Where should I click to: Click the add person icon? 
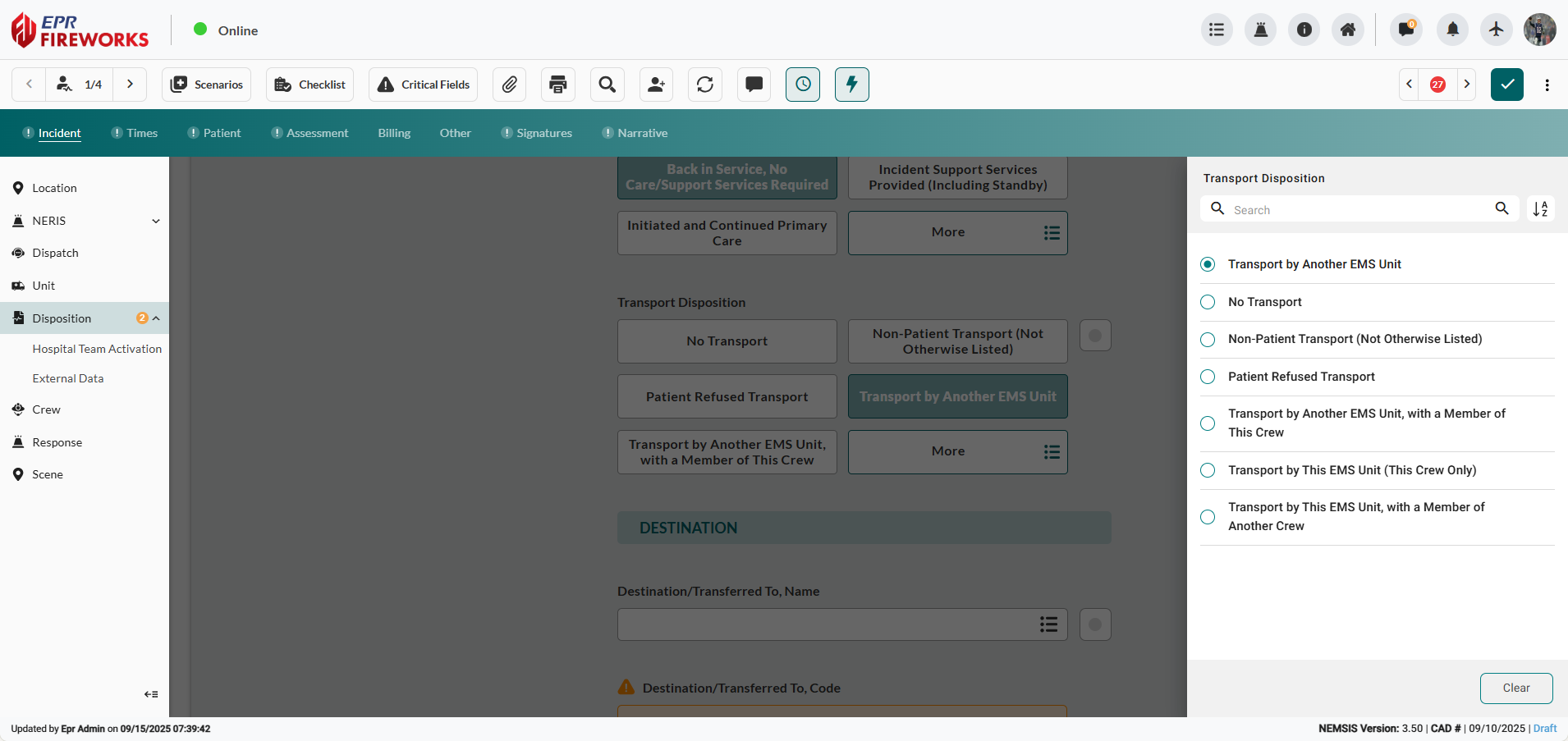[x=656, y=85]
